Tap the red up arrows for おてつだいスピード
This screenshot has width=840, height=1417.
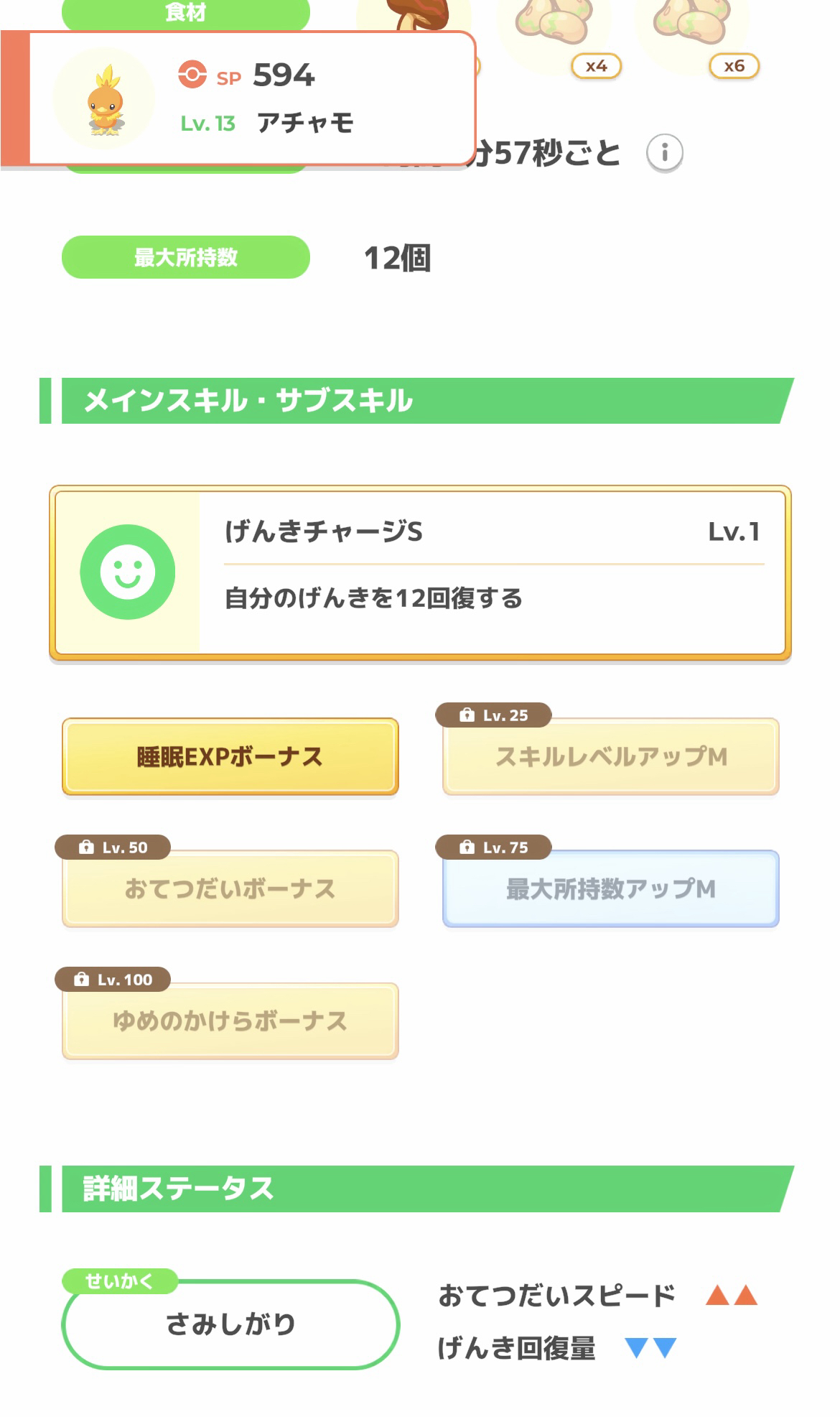[x=731, y=1296]
